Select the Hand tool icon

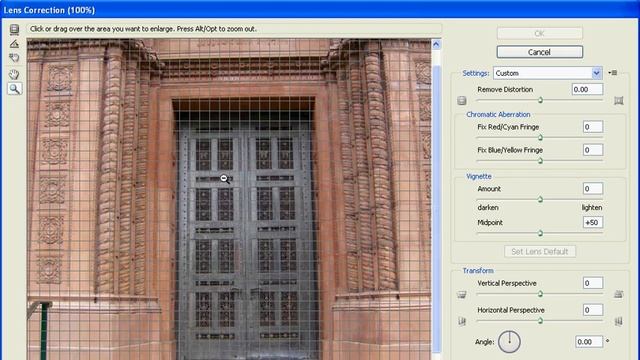pos(14,74)
